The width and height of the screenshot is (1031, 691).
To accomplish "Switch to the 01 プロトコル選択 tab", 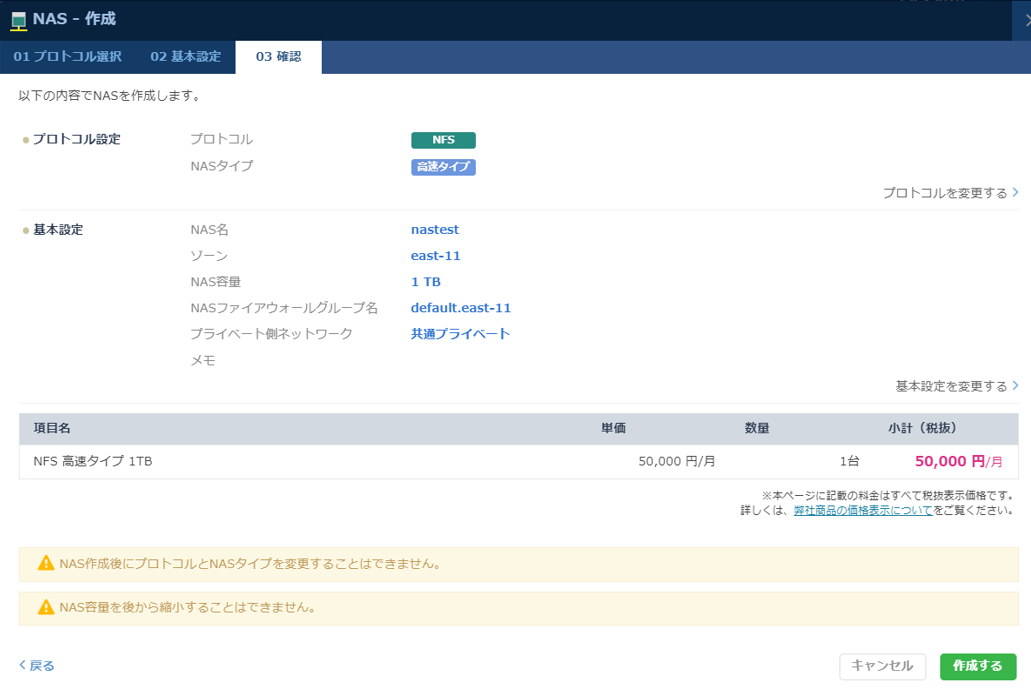I will (x=66, y=57).
